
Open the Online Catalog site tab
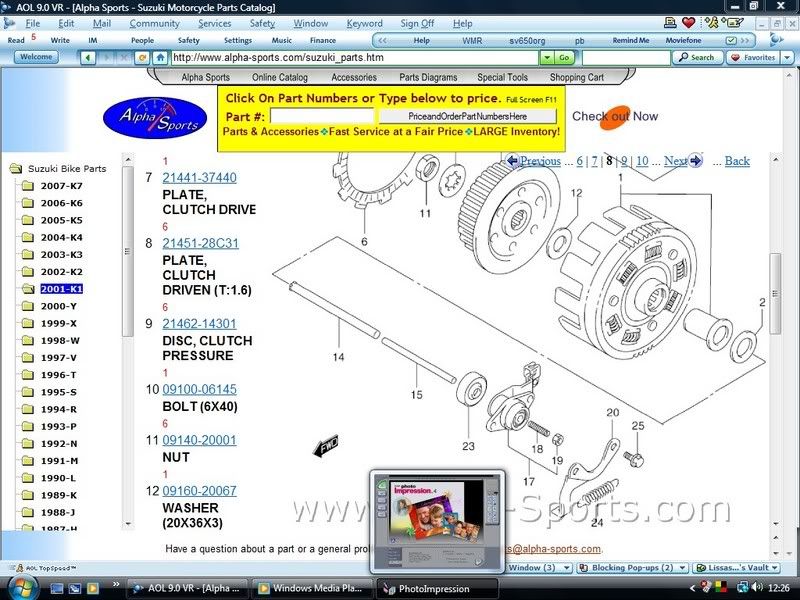click(x=280, y=77)
